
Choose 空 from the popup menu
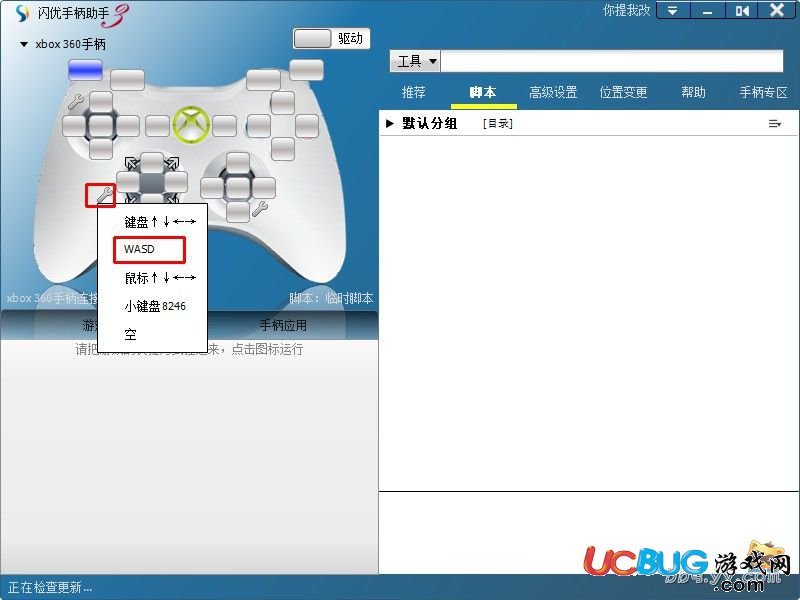[130, 335]
